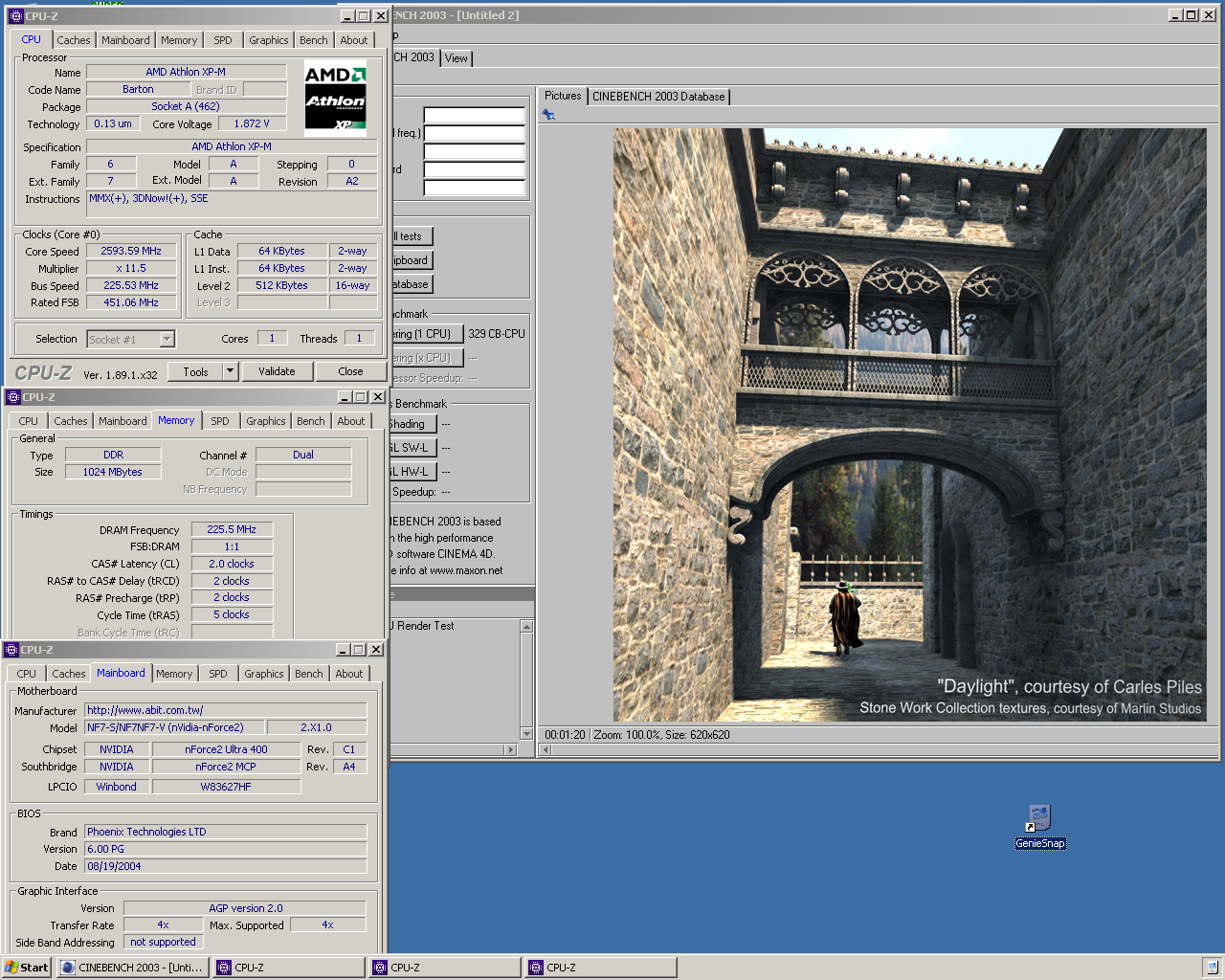Image resolution: width=1225 pixels, height=980 pixels.
Task: Click the Model value NF7-S/NF7NF7-V
Action: (174, 727)
